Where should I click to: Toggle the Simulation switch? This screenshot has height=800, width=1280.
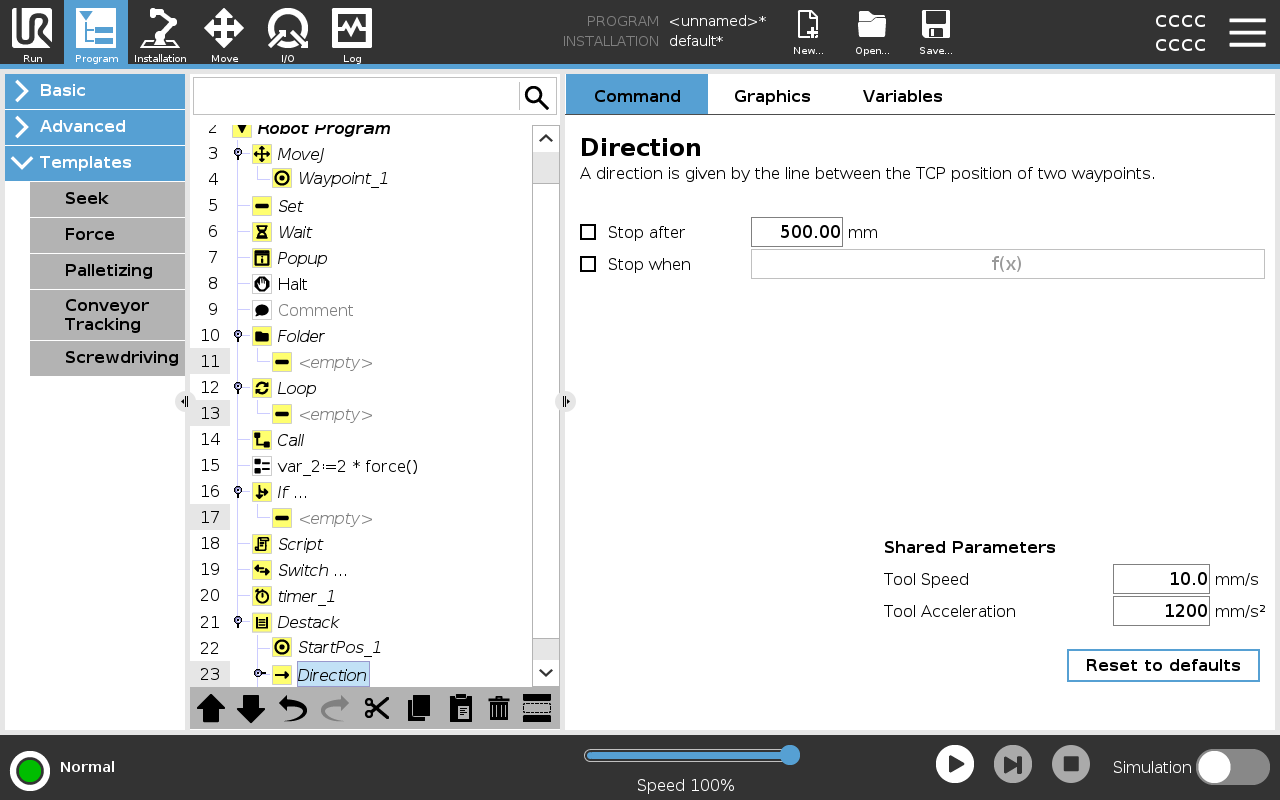pos(1232,767)
